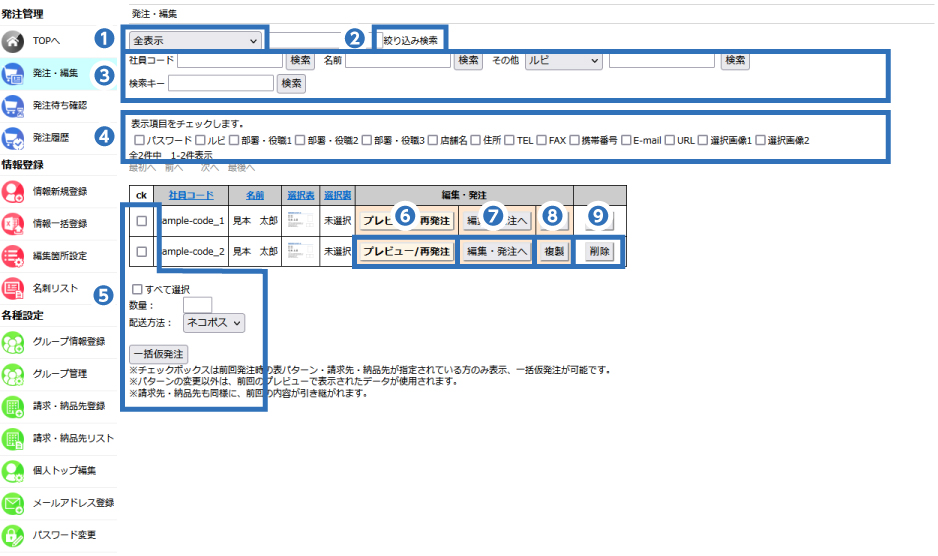Click the 情報新規登録 icon
Image resolution: width=938 pixels, height=556 pixels.
pyautogui.click(x=13, y=191)
